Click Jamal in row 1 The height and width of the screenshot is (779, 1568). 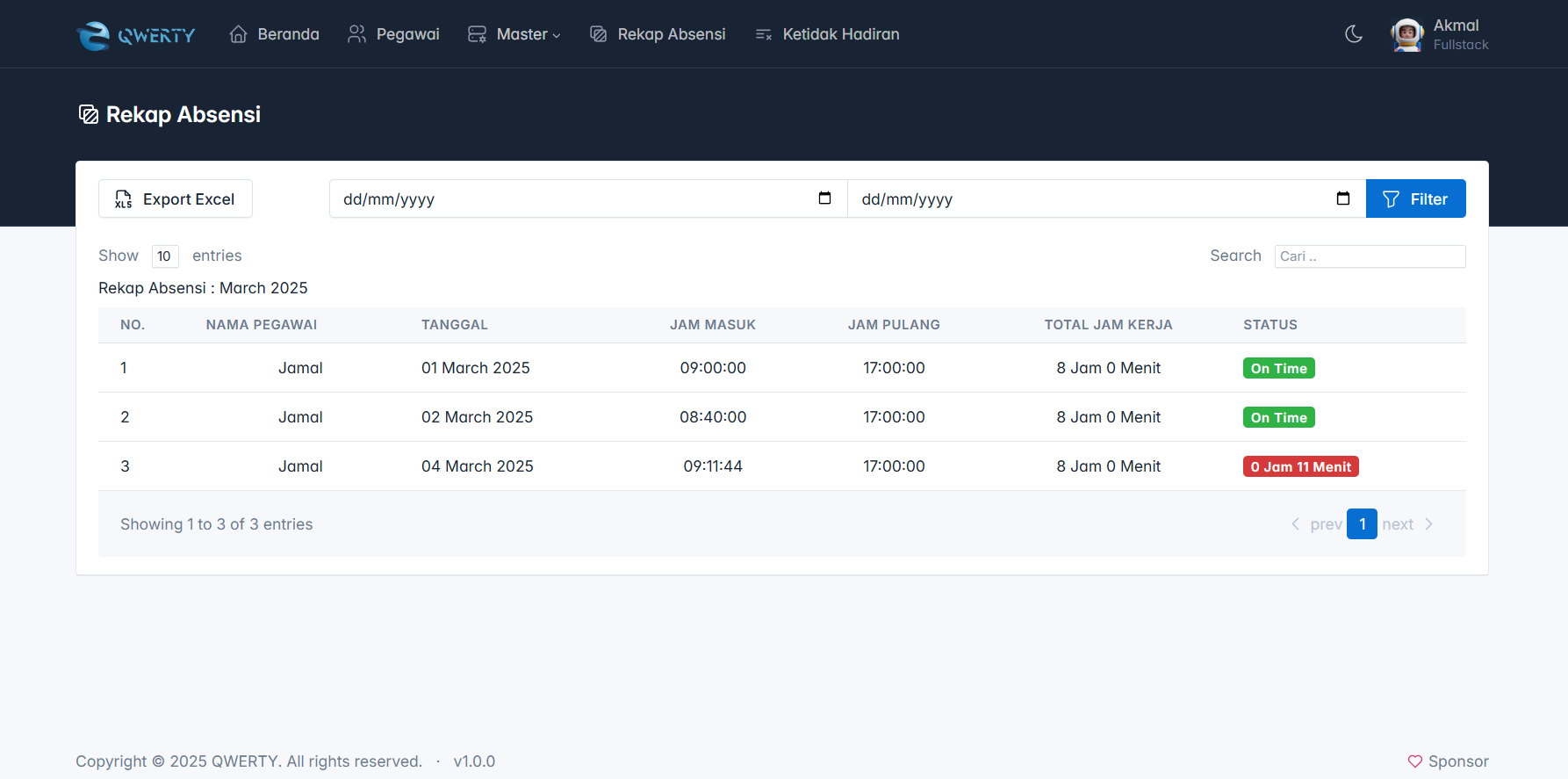(300, 368)
